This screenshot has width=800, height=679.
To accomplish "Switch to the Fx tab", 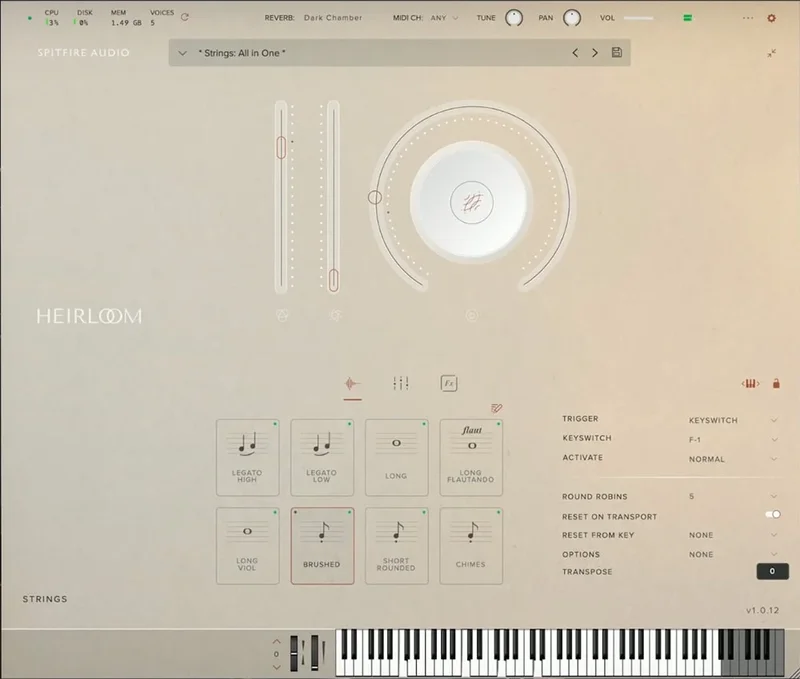I will tap(449, 384).
